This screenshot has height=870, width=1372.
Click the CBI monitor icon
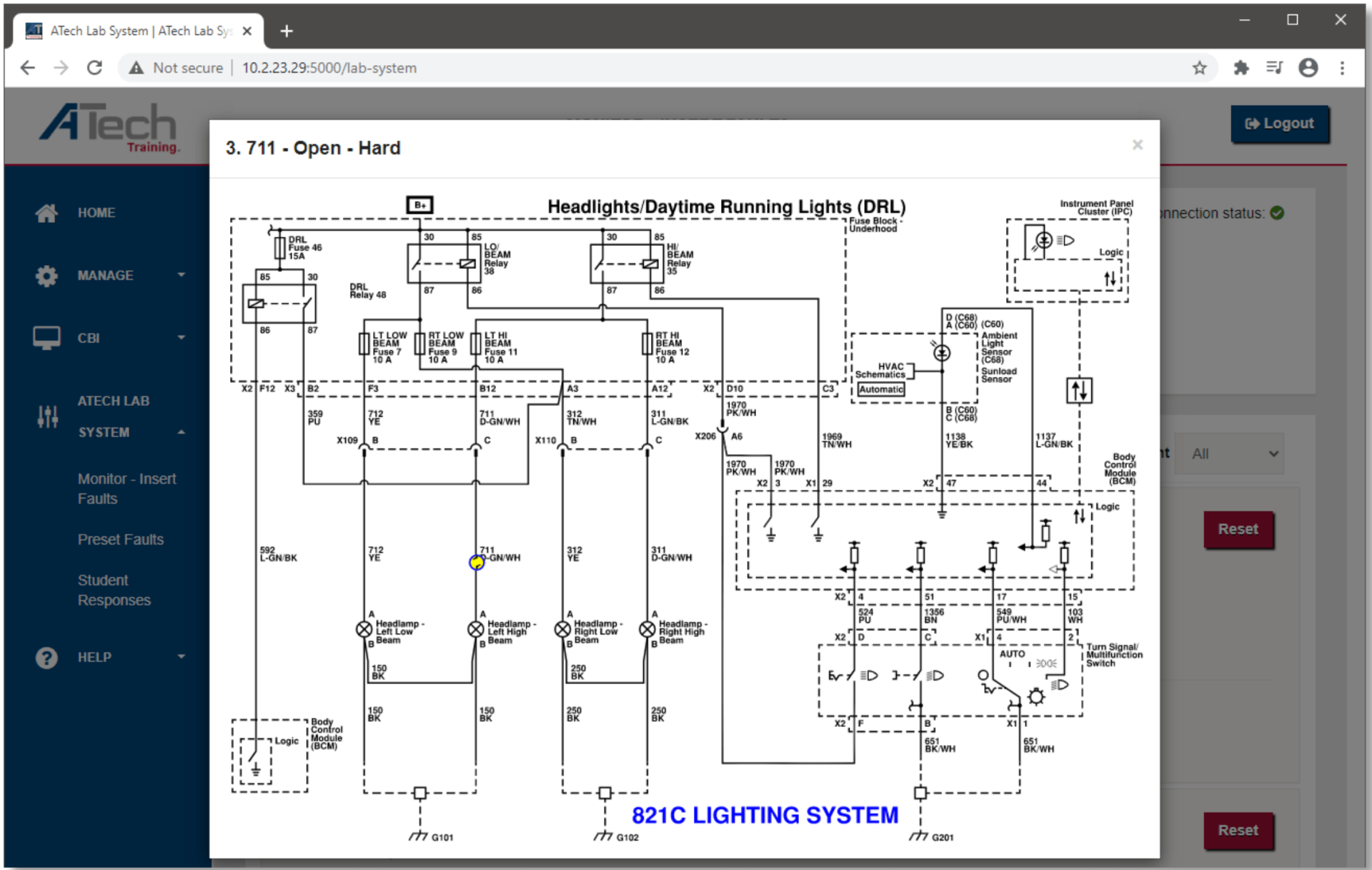pyautogui.click(x=46, y=338)
